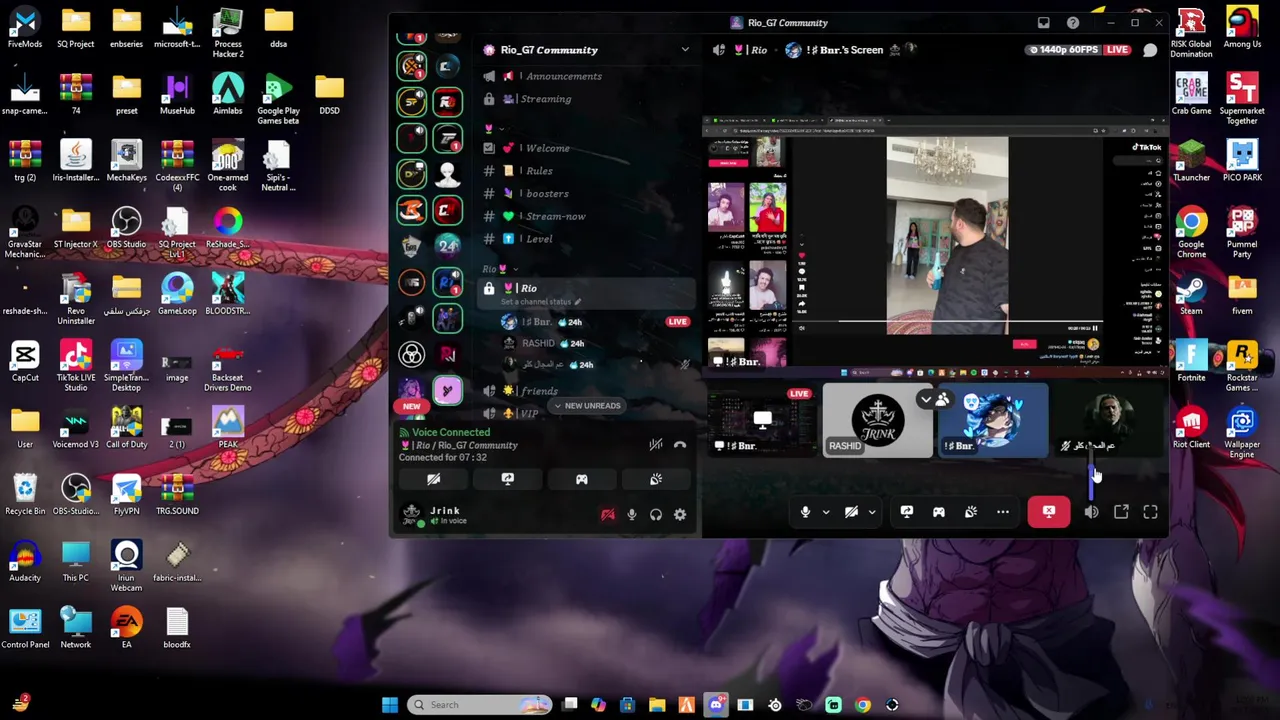Viewport: 1280px width, 720px height.
Task: Open pink icon server in server list
Action: (447, 391)
